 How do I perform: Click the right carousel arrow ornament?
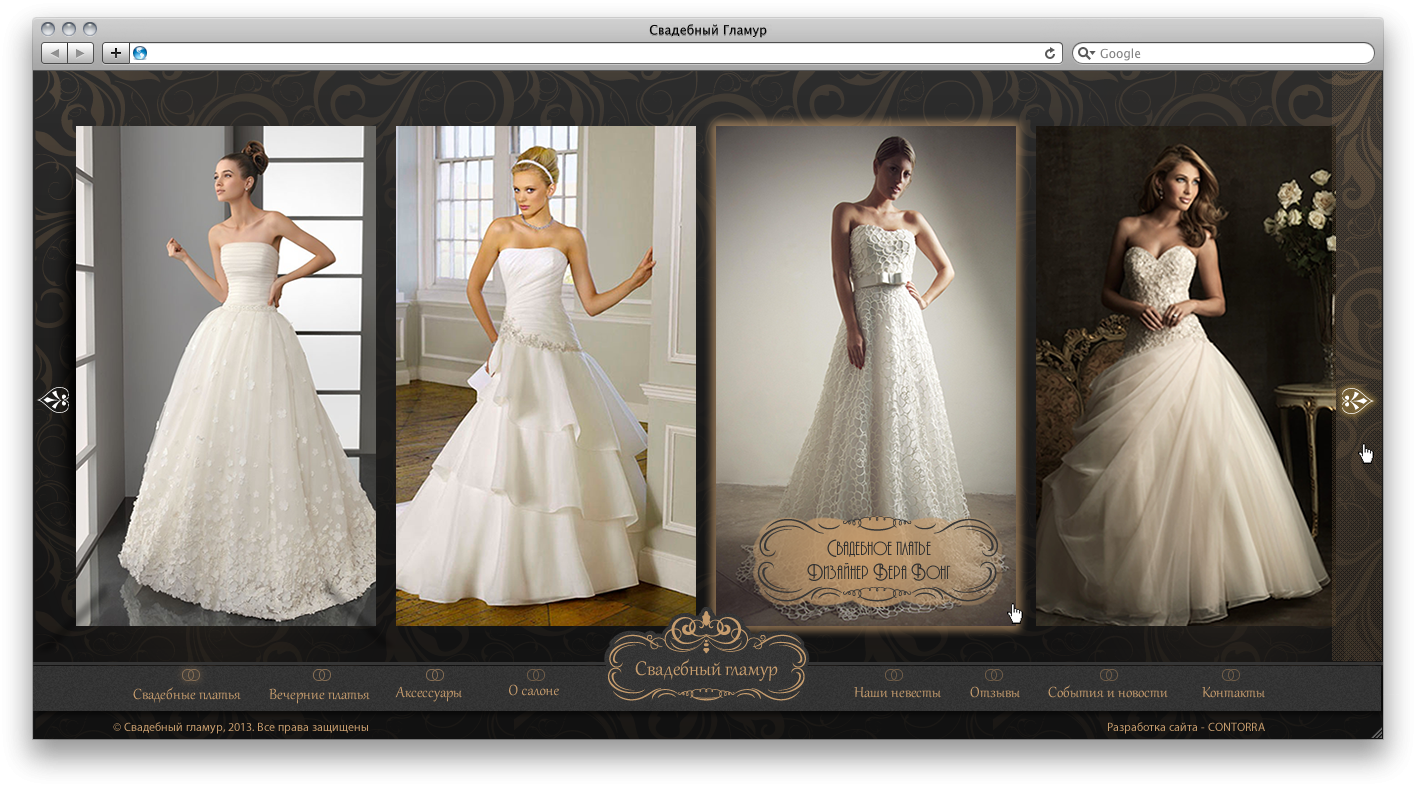point(1357,401)
